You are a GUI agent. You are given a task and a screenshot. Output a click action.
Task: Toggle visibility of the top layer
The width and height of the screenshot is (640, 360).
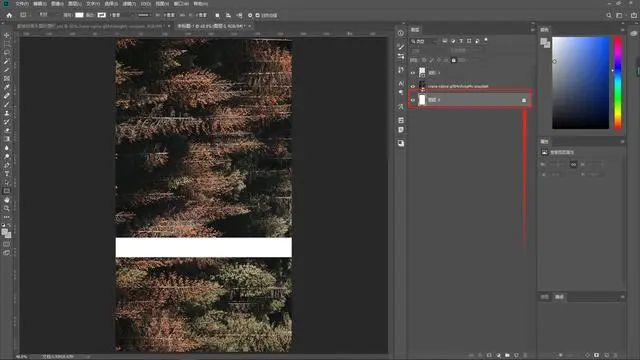(413, 73)
